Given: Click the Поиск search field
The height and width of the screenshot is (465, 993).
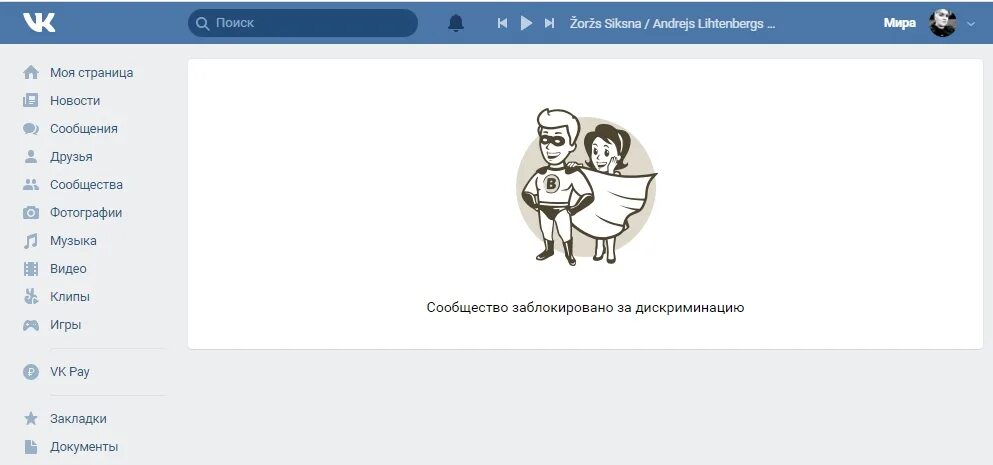Looking at the screenshot, I should tap(303, 23).
